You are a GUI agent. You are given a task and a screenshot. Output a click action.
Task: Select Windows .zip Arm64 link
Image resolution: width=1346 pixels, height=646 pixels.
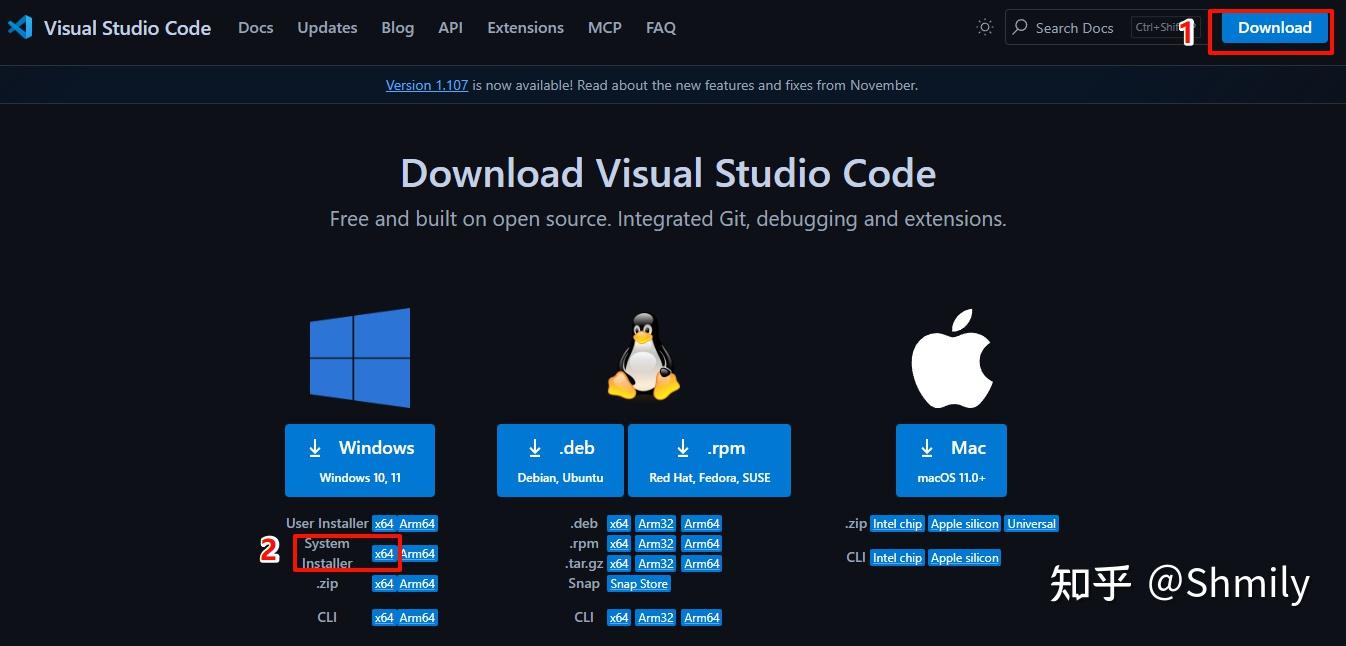coord(418,584)
